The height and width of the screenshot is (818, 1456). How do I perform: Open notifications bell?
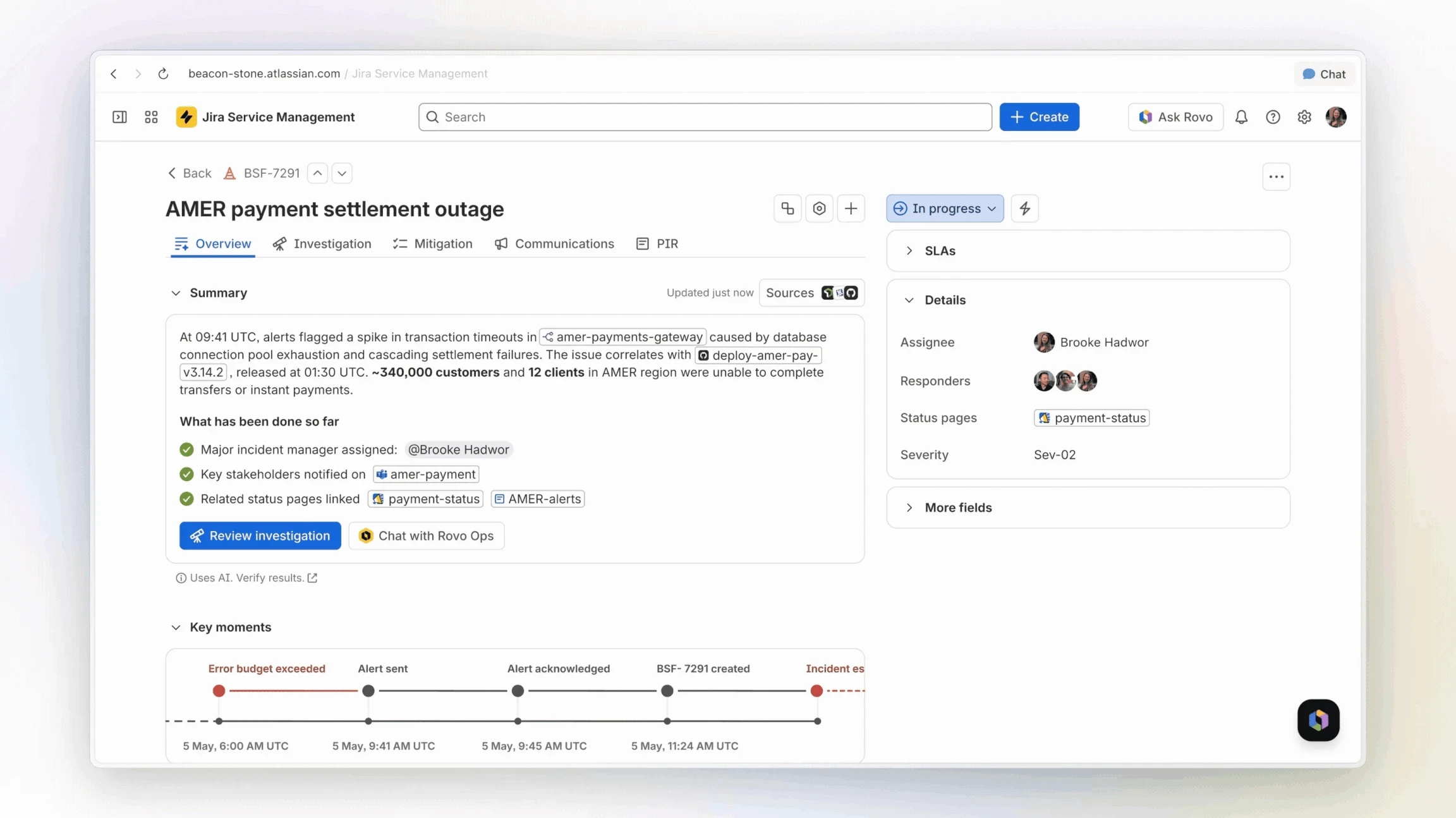pos(1241,117)
